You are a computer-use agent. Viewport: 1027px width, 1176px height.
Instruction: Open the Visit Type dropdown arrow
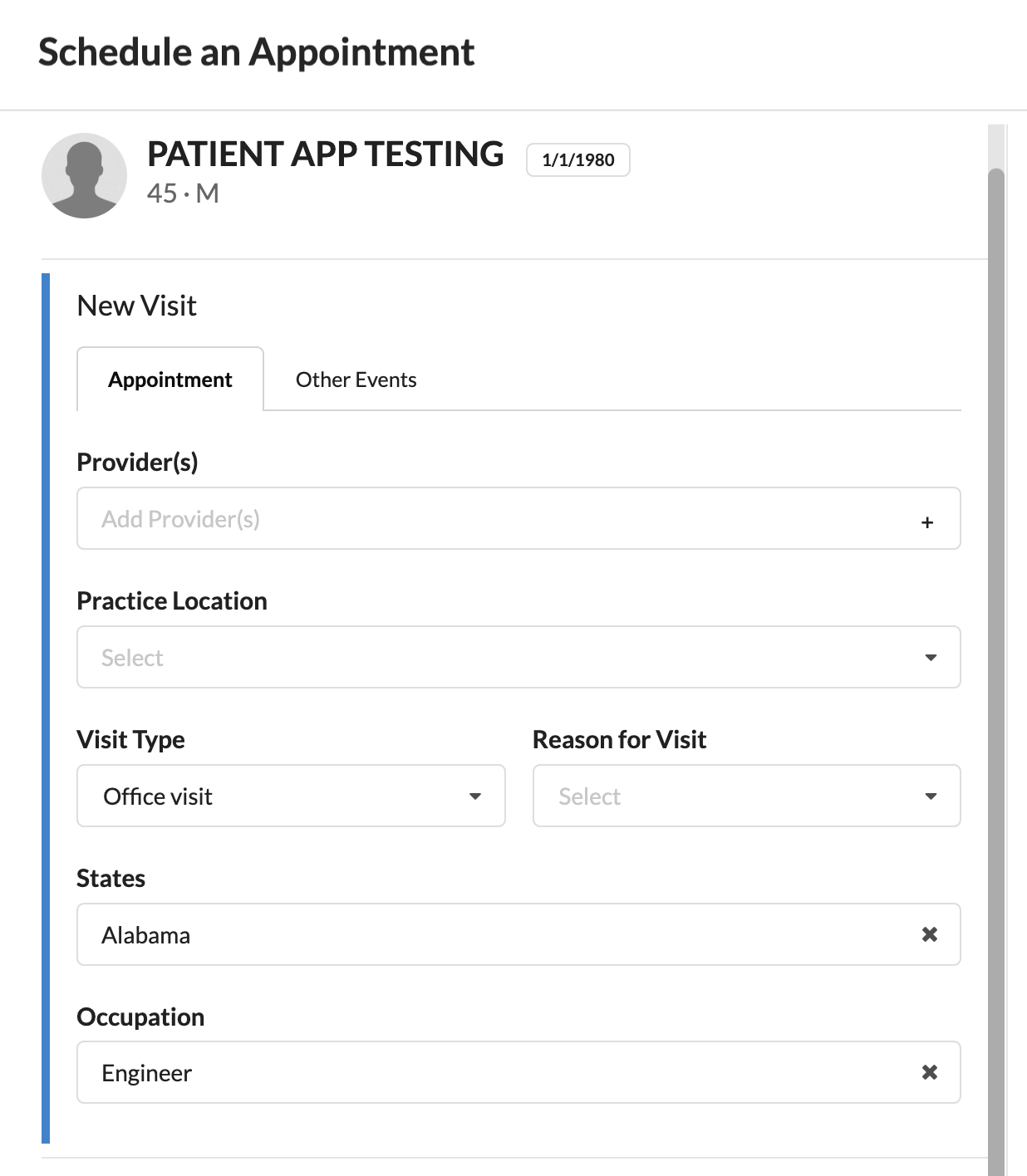[475, 796]
